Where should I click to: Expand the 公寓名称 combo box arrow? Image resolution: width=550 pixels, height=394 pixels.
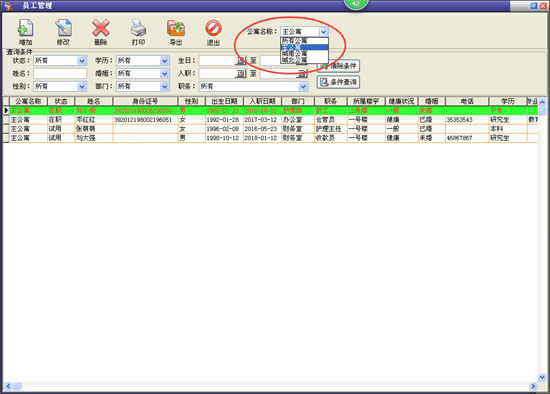[323, 32]
